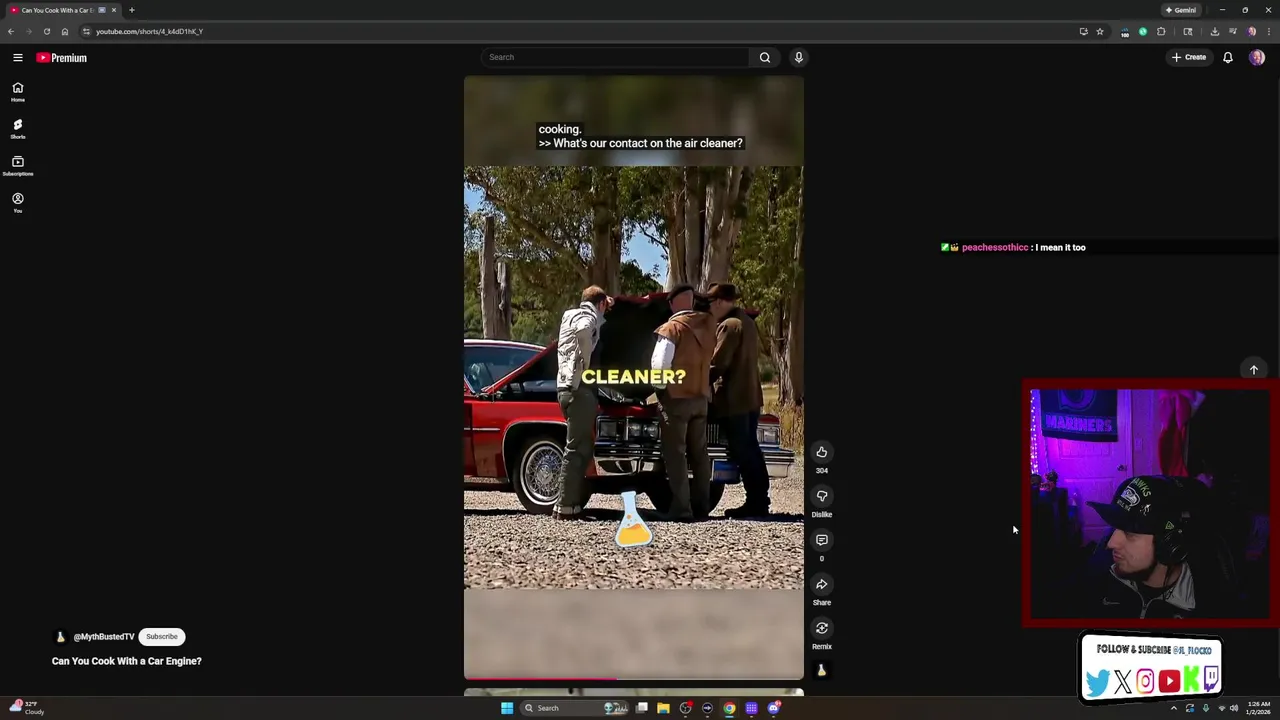
Task: Open the Create menu button
Action: pos(1189,57)
